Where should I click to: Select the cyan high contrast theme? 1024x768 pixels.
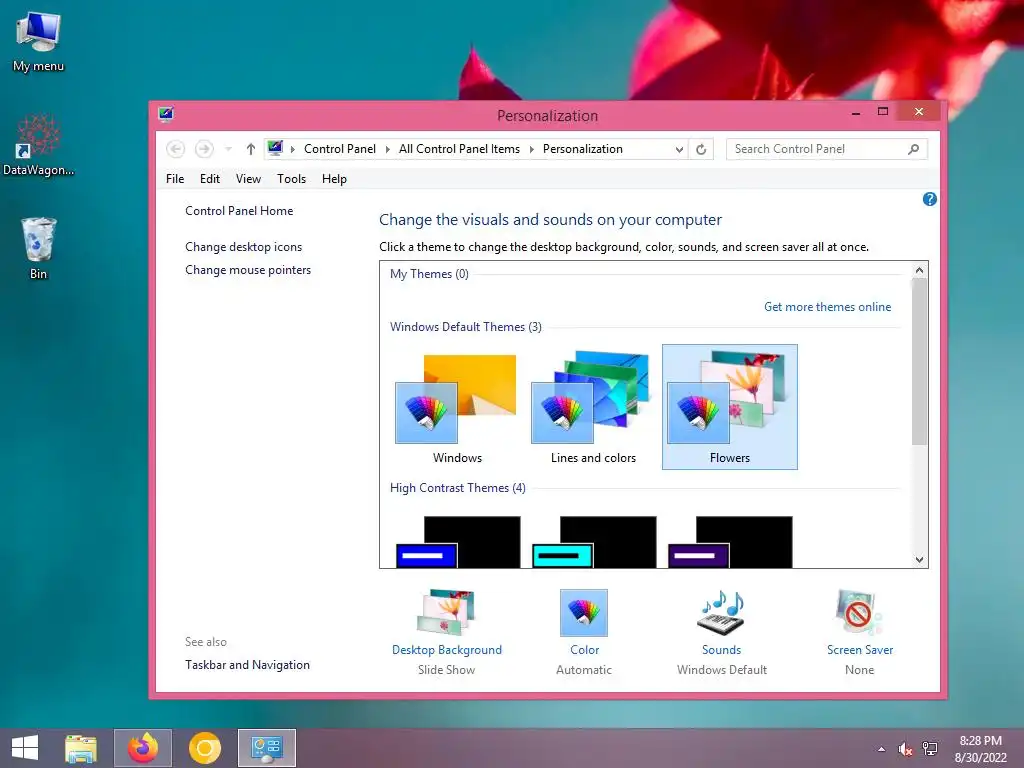594,542
